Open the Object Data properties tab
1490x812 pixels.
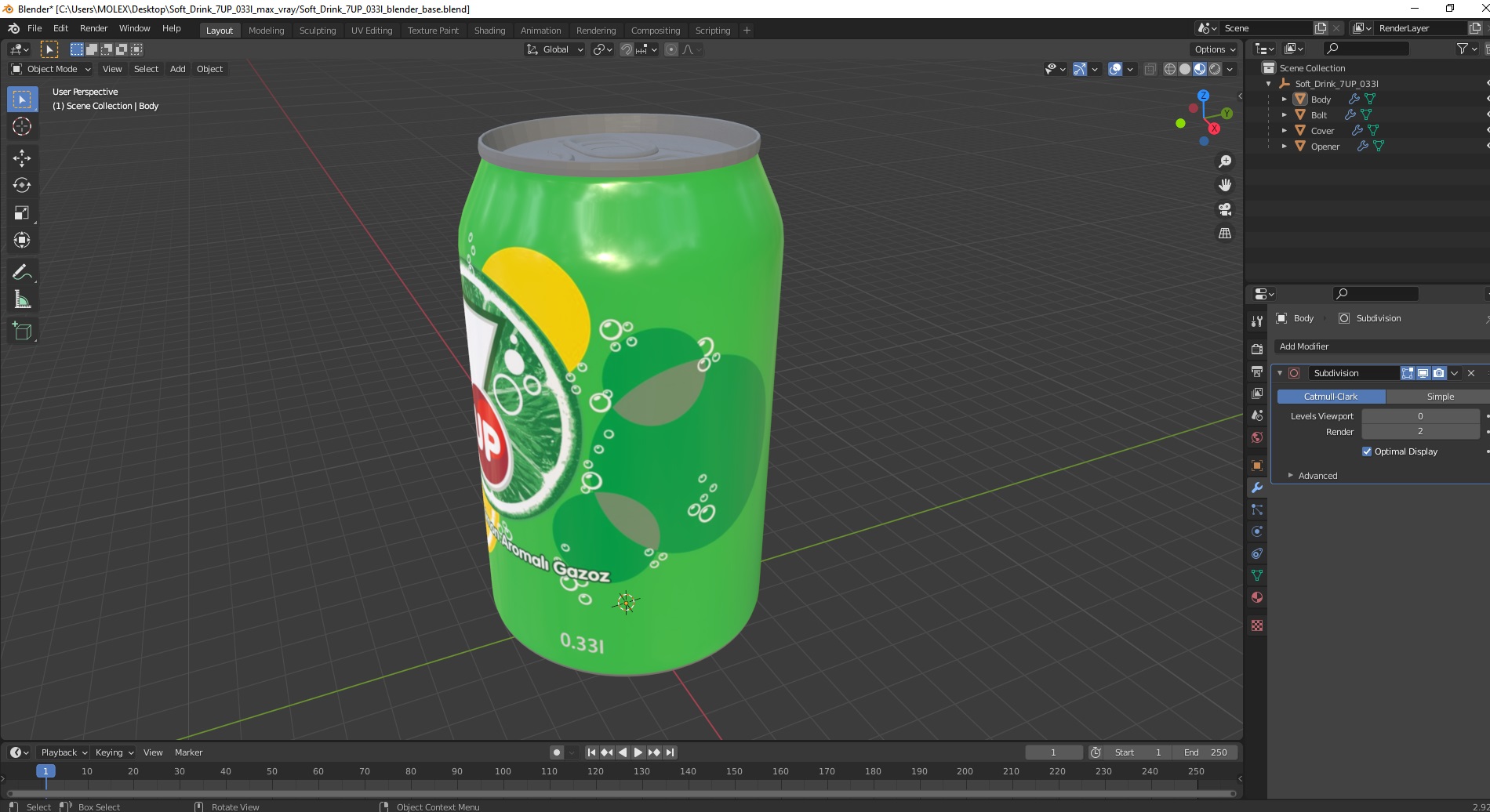pyautogui.click(x=1257, y=575)
